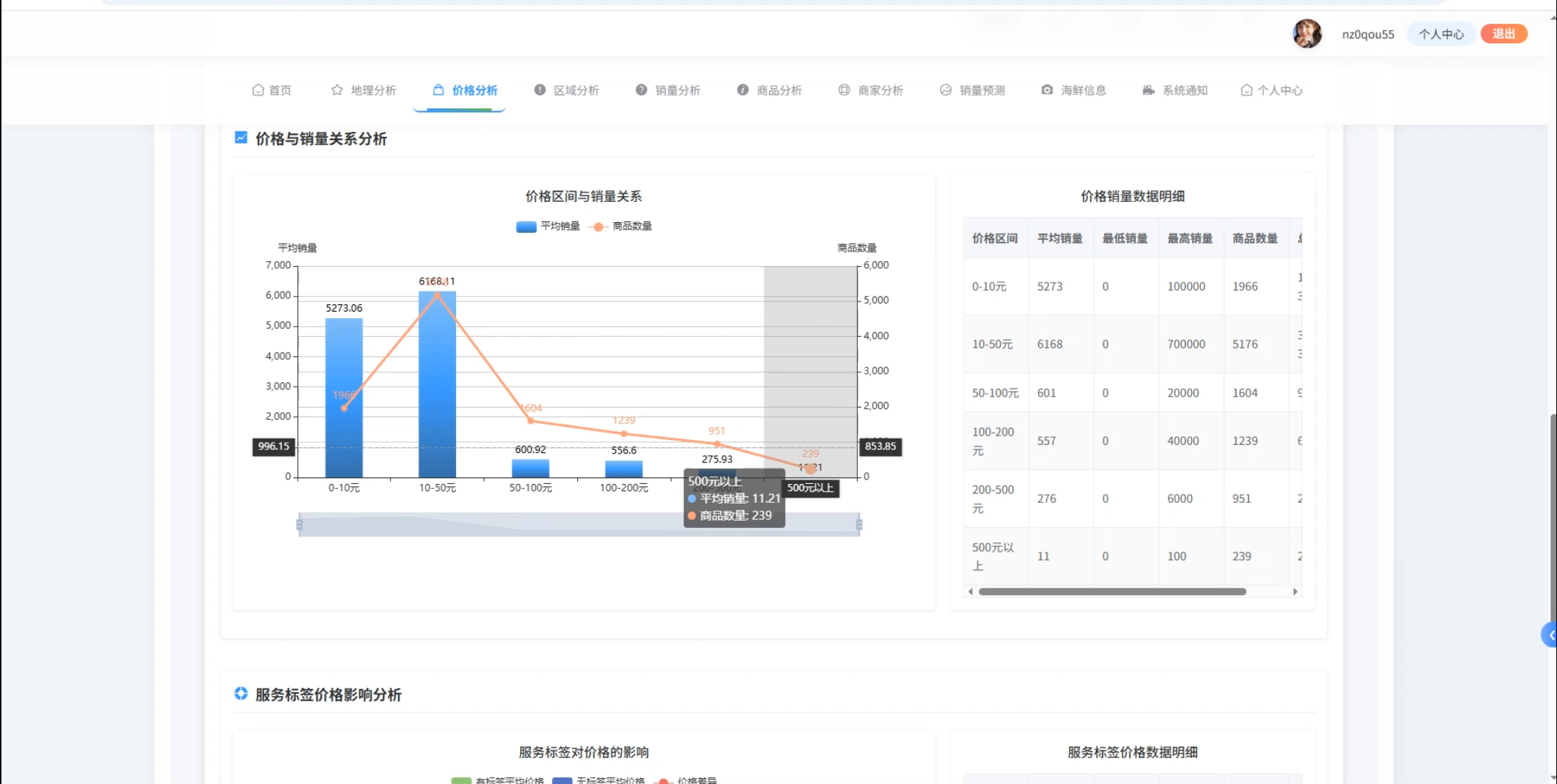1557x784 pixels.
Task: Click the user avatar picture
Action: click(x=1307, y=34)
